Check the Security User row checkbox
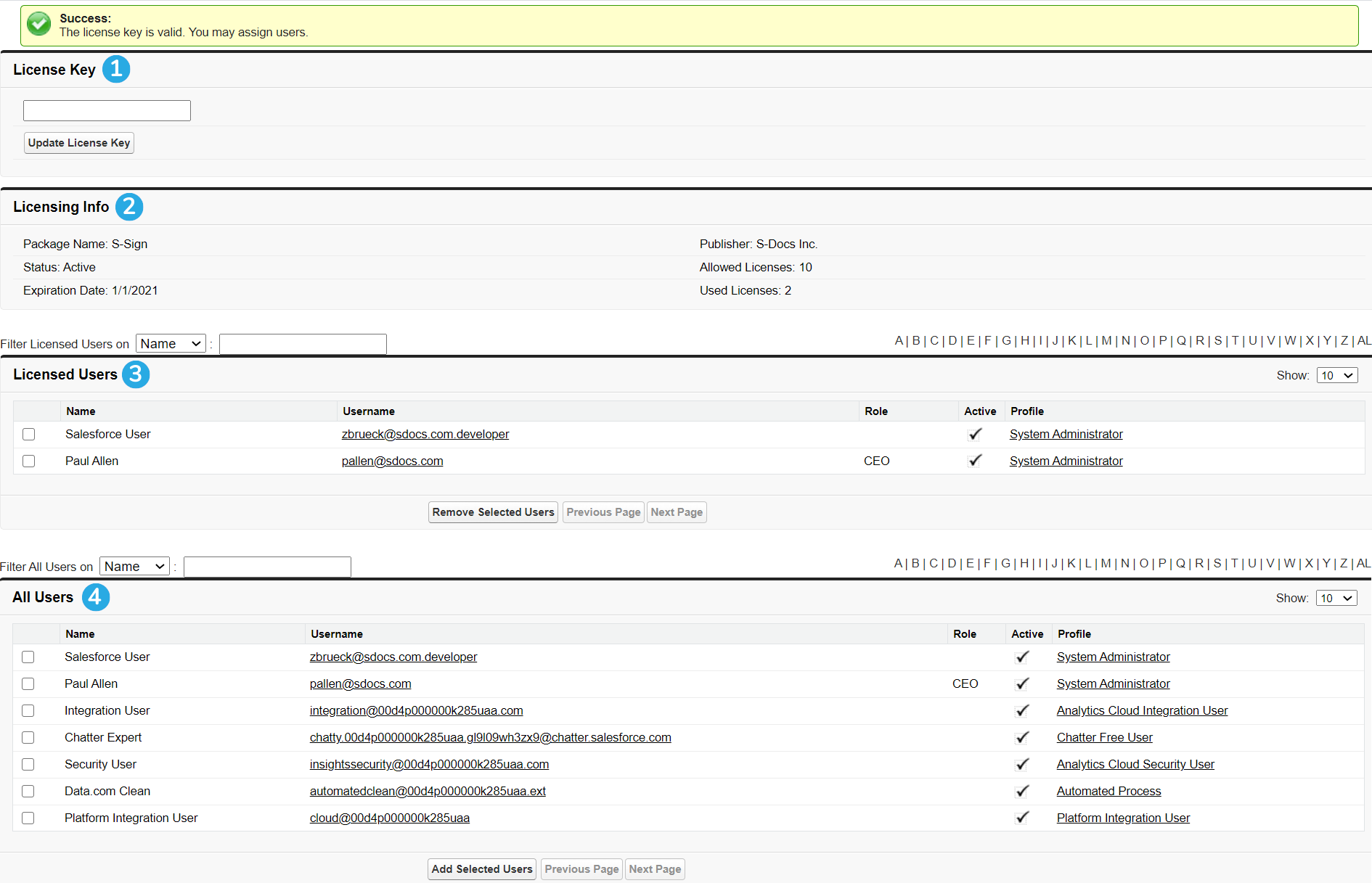The width and height of the screenshot is (1372, 883). pos(28,764)
